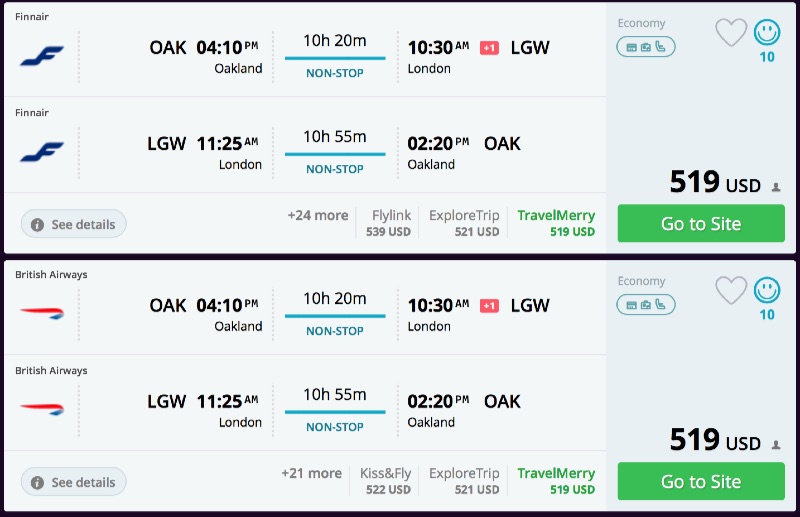Click the Finnair logo on the outbound flight
Viewport: 800px width, 517px height.
click(x=42, y=55)
